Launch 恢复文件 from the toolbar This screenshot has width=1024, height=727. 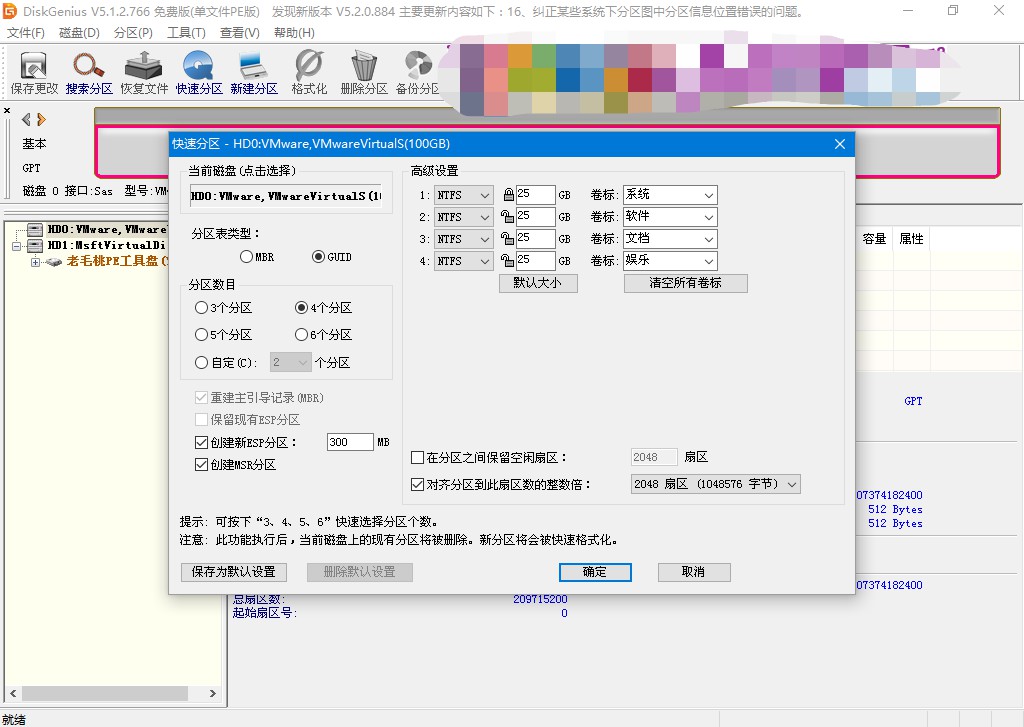coord(144,73)
